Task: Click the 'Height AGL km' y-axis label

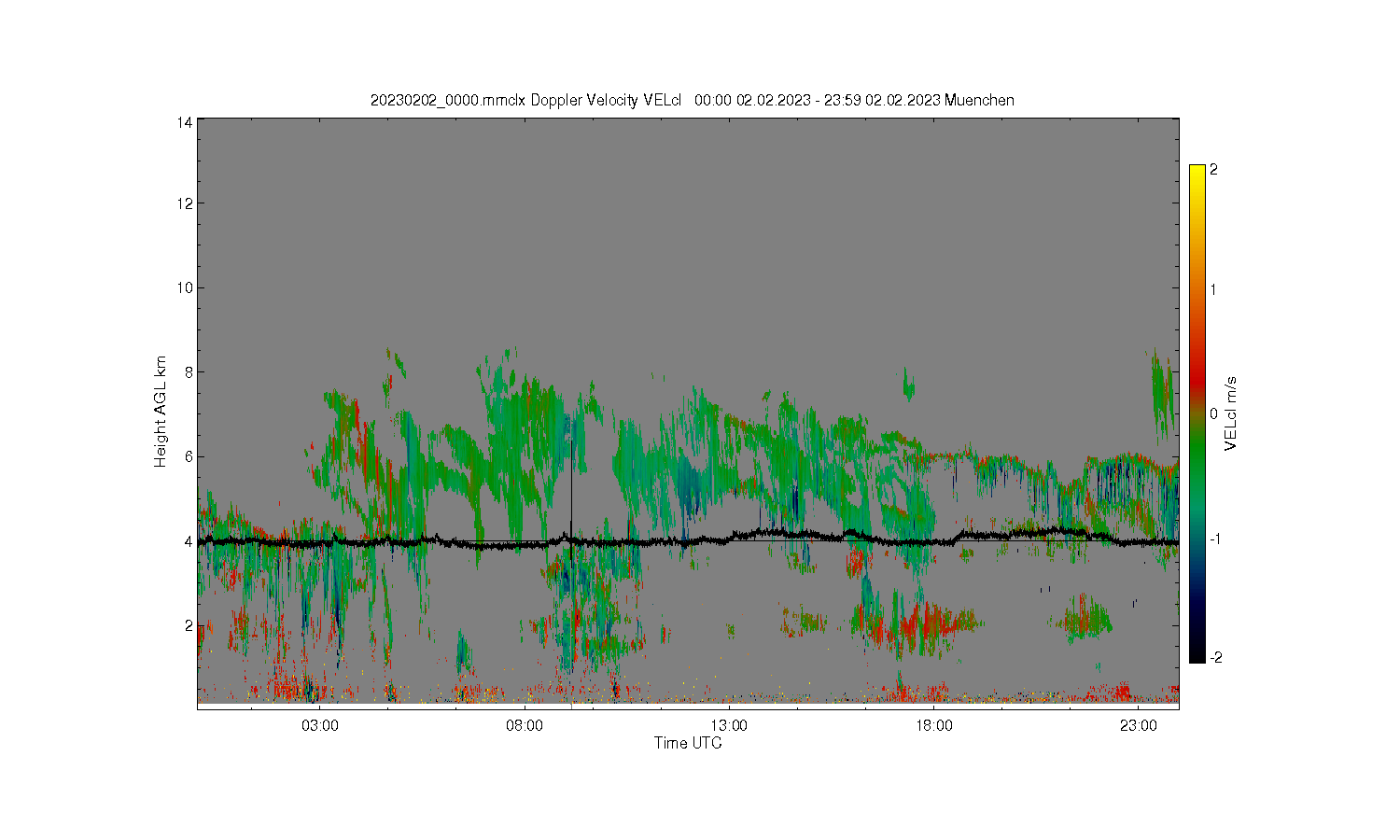Action: pos(161,412)
